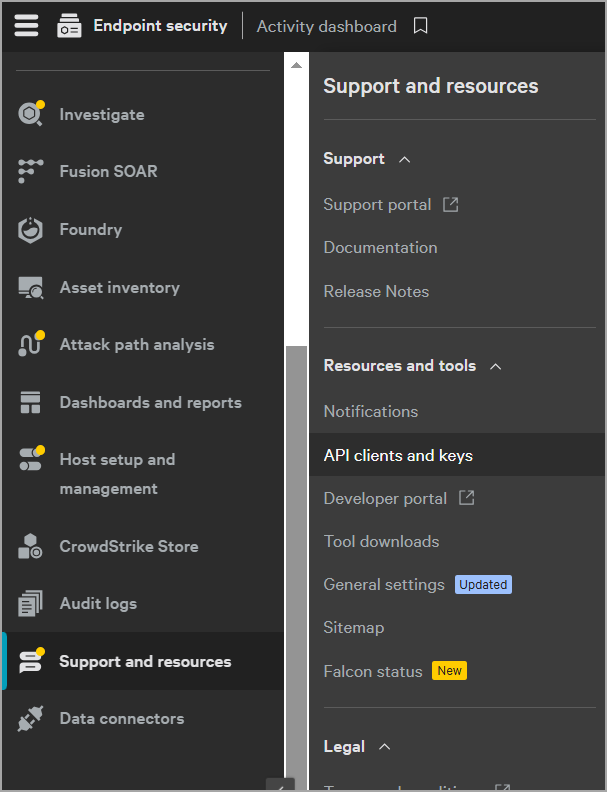Screen dimensions: 607x792
Task: Click the Endpoint security module icon
Action: tap(69, 26)
